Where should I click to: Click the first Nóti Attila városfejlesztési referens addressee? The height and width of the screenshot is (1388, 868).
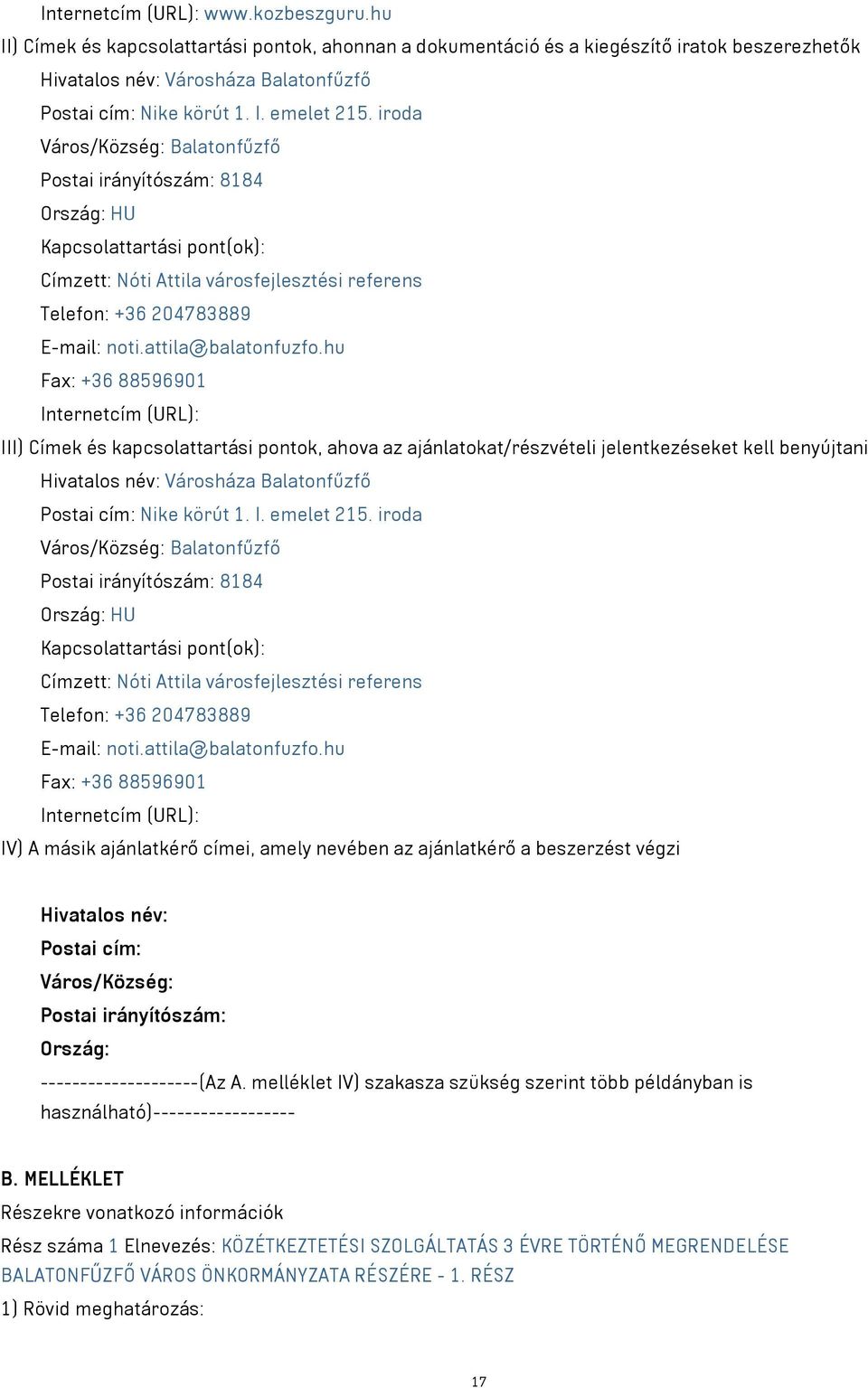pos(269,280)
